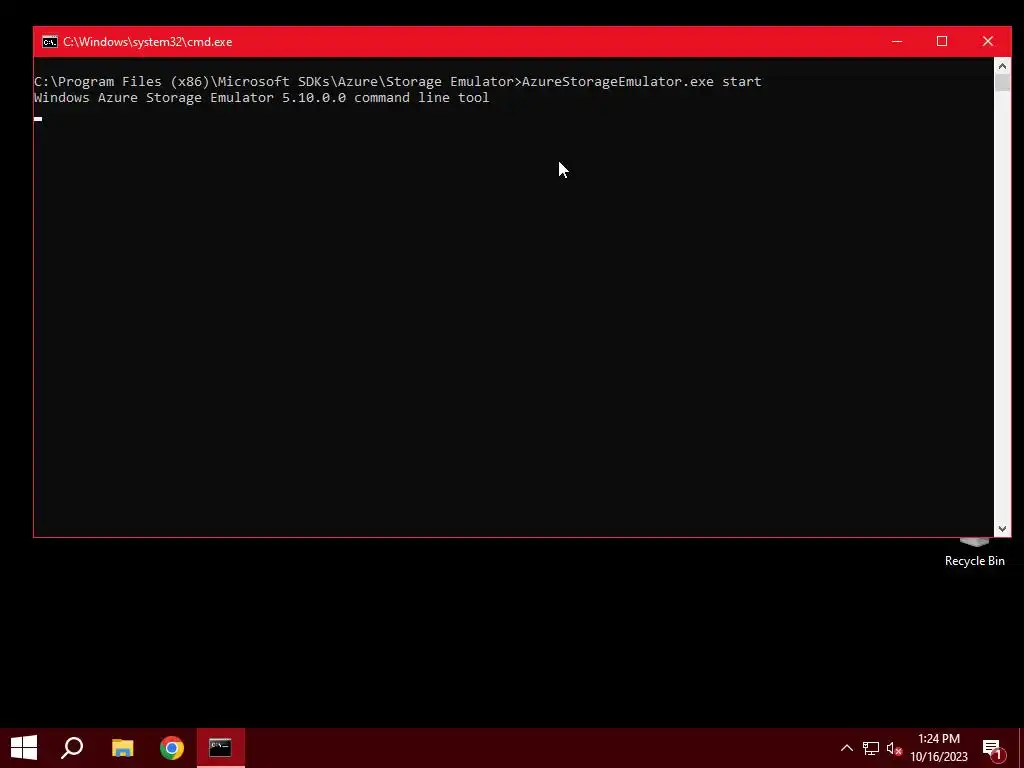Open the Windows Start menu
Viewport: 1024px width, 768px height.
point(24,748)
